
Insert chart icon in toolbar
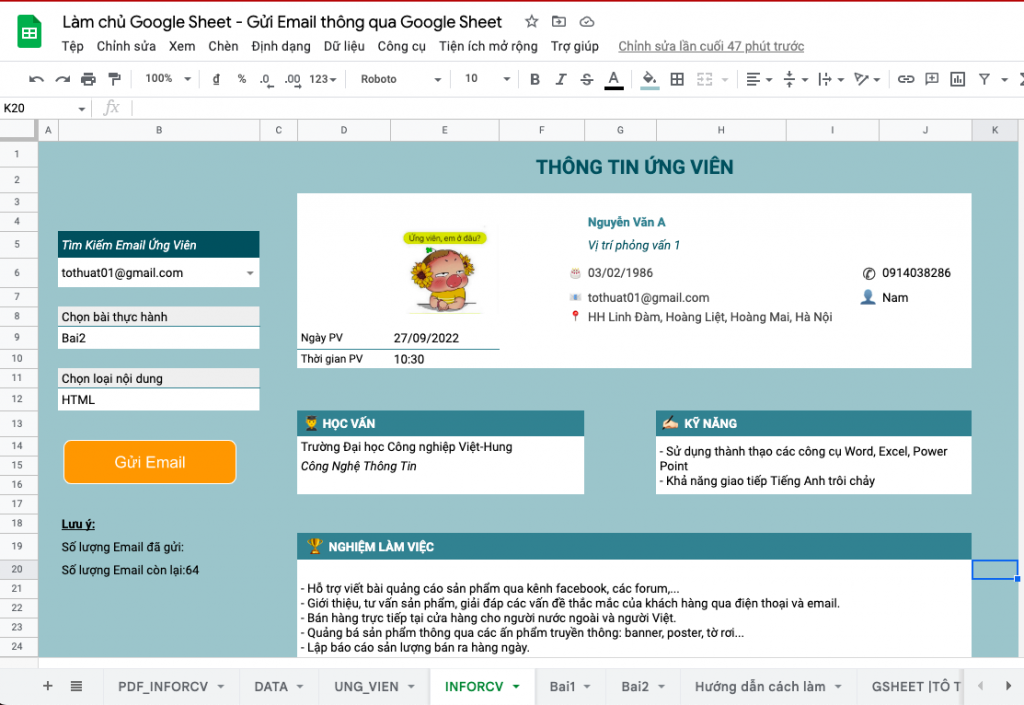[x=957, y=79]
